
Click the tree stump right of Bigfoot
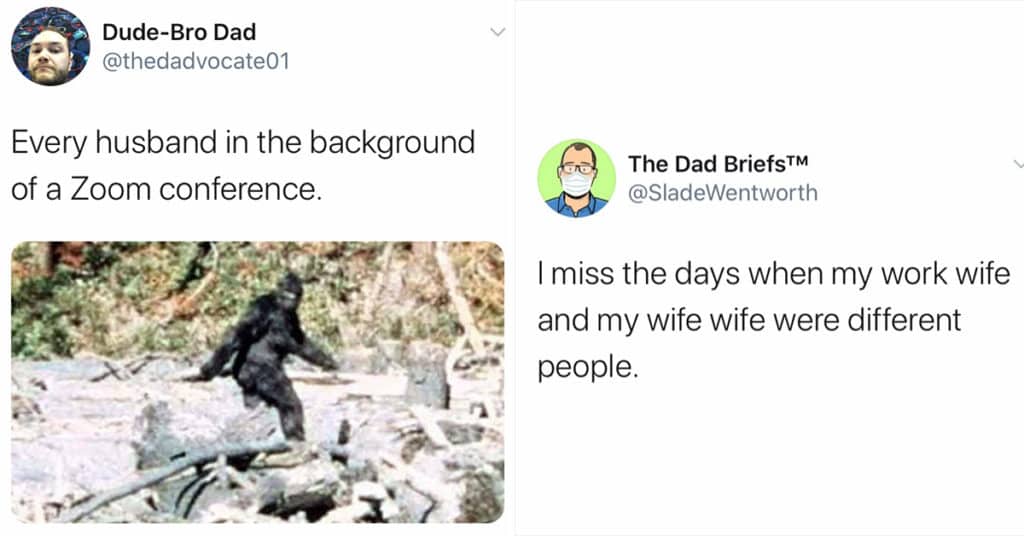[x=427, y=375]
